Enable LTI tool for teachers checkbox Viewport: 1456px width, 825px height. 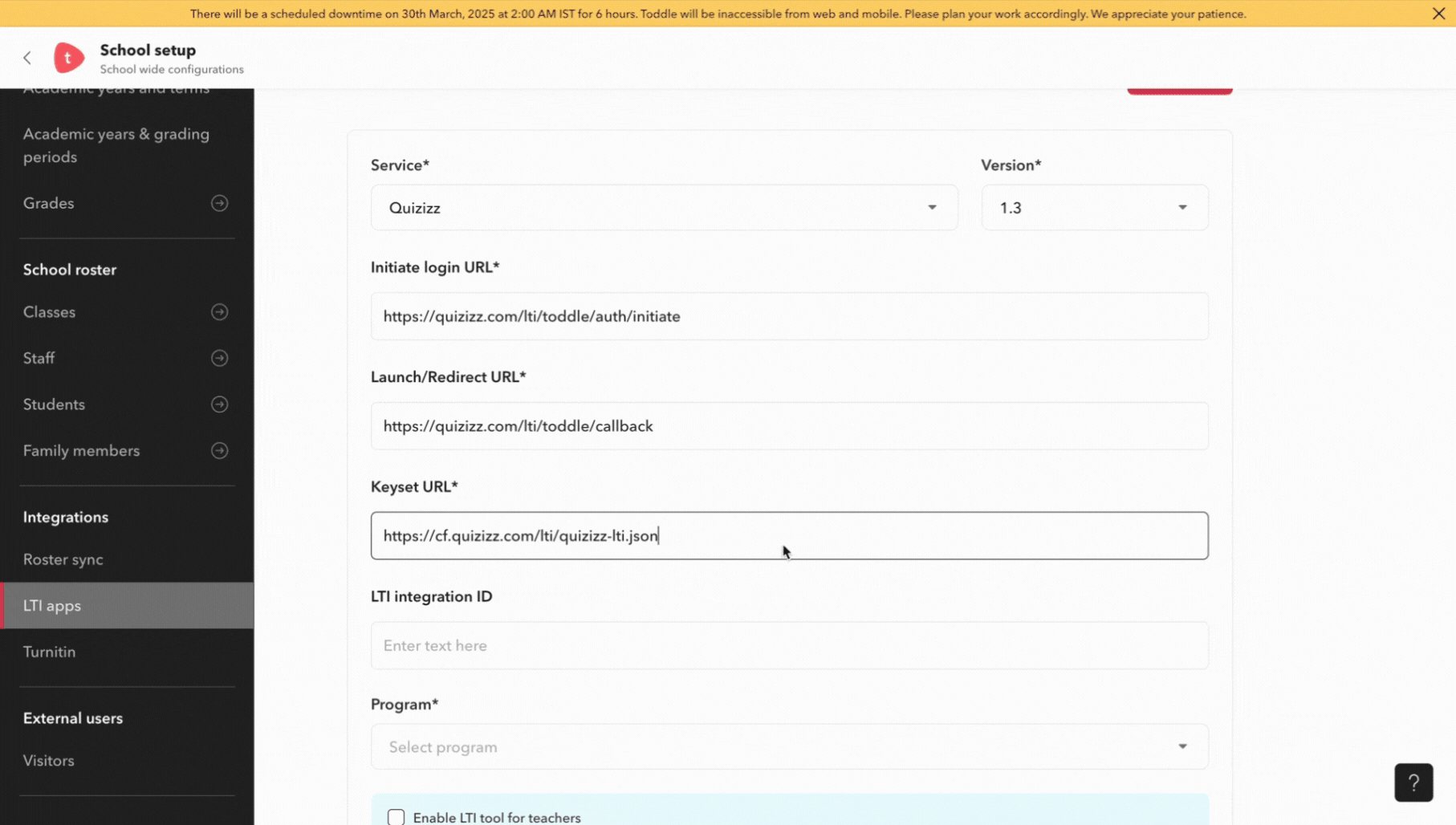pos(396,817)
